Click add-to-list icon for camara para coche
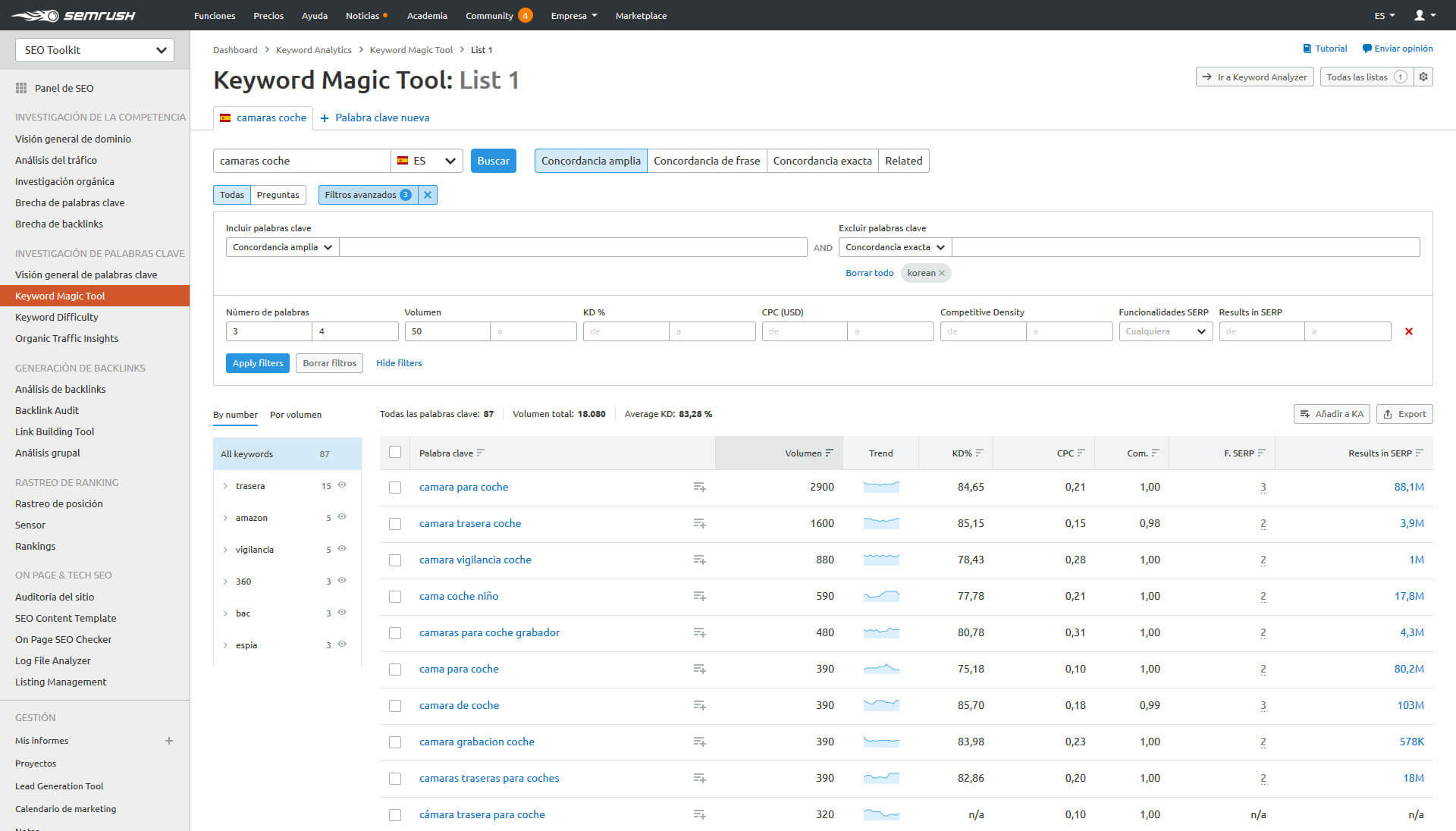This screenshot has height=831, width=1456. [x=699, y=487]
